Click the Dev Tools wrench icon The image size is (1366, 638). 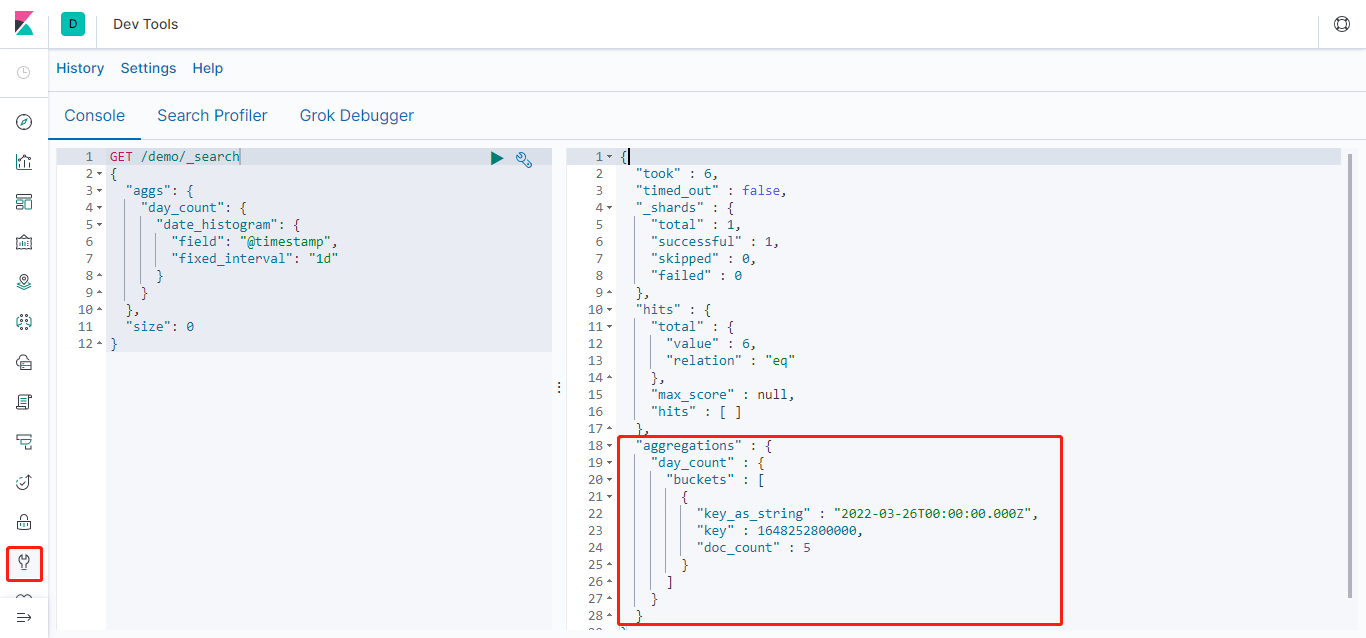click(24, 563)
